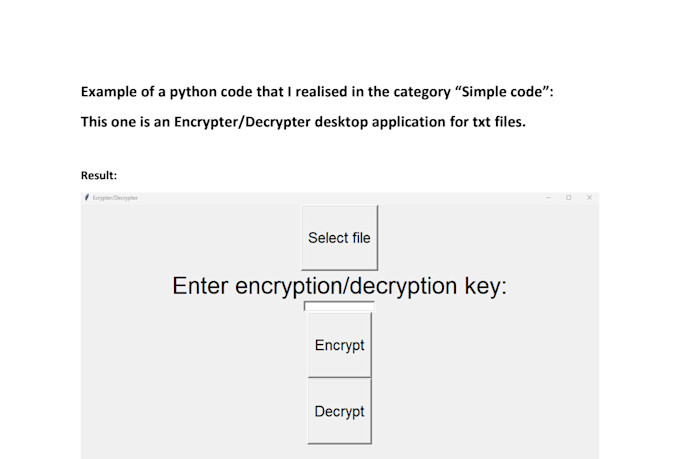The image size is (680, 459).
Task: Click the empty title bar area of app window
Action: (x=338, y=198)
